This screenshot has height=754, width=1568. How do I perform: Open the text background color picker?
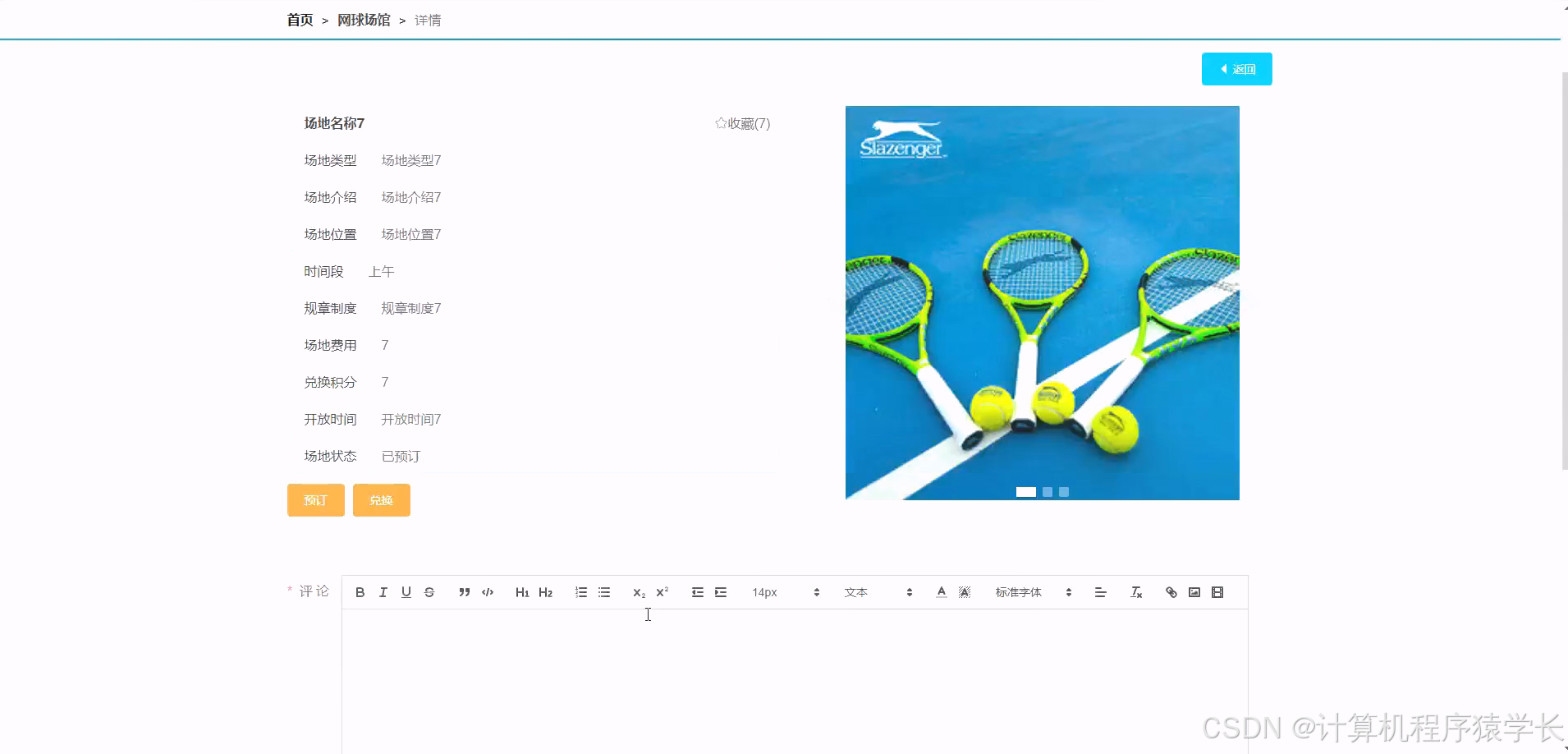[x=965, y=592]
